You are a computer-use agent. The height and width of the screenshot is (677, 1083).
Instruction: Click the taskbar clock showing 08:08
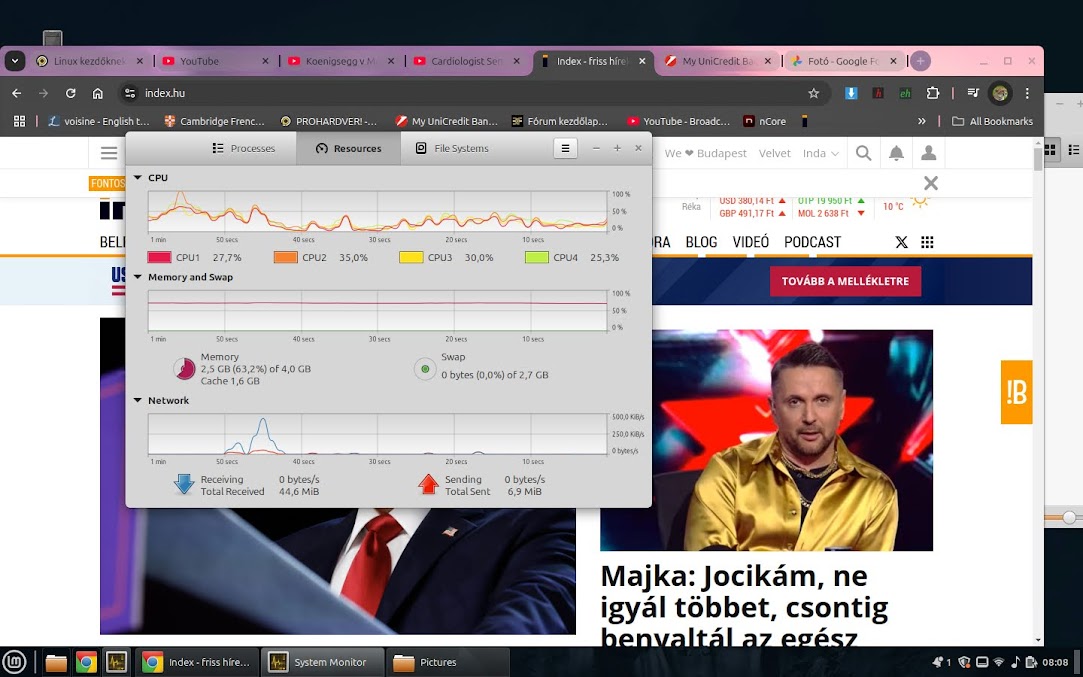1055,662
